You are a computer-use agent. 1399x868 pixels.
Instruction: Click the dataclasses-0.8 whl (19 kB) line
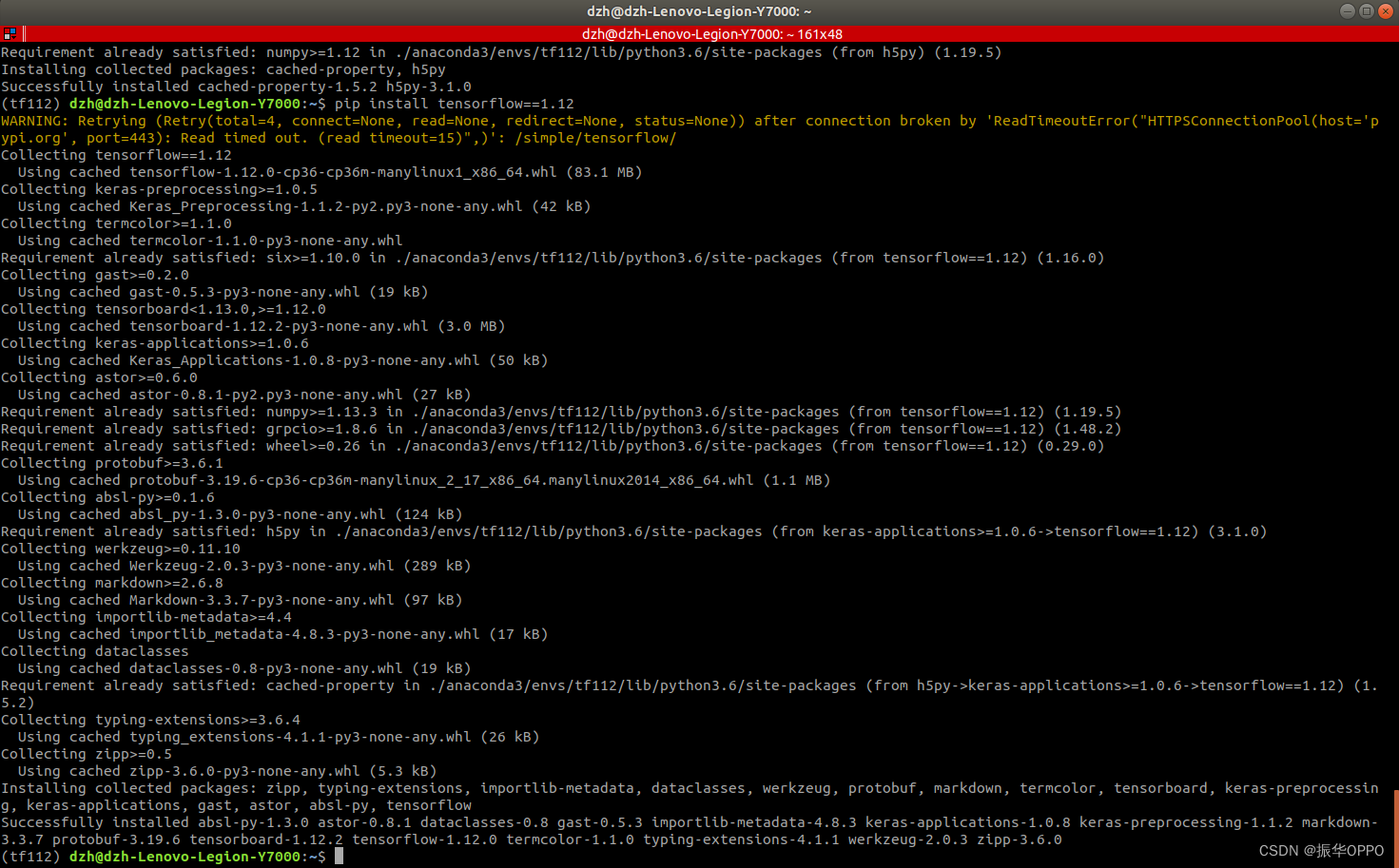pyautogui.click(x=244, y=668)
